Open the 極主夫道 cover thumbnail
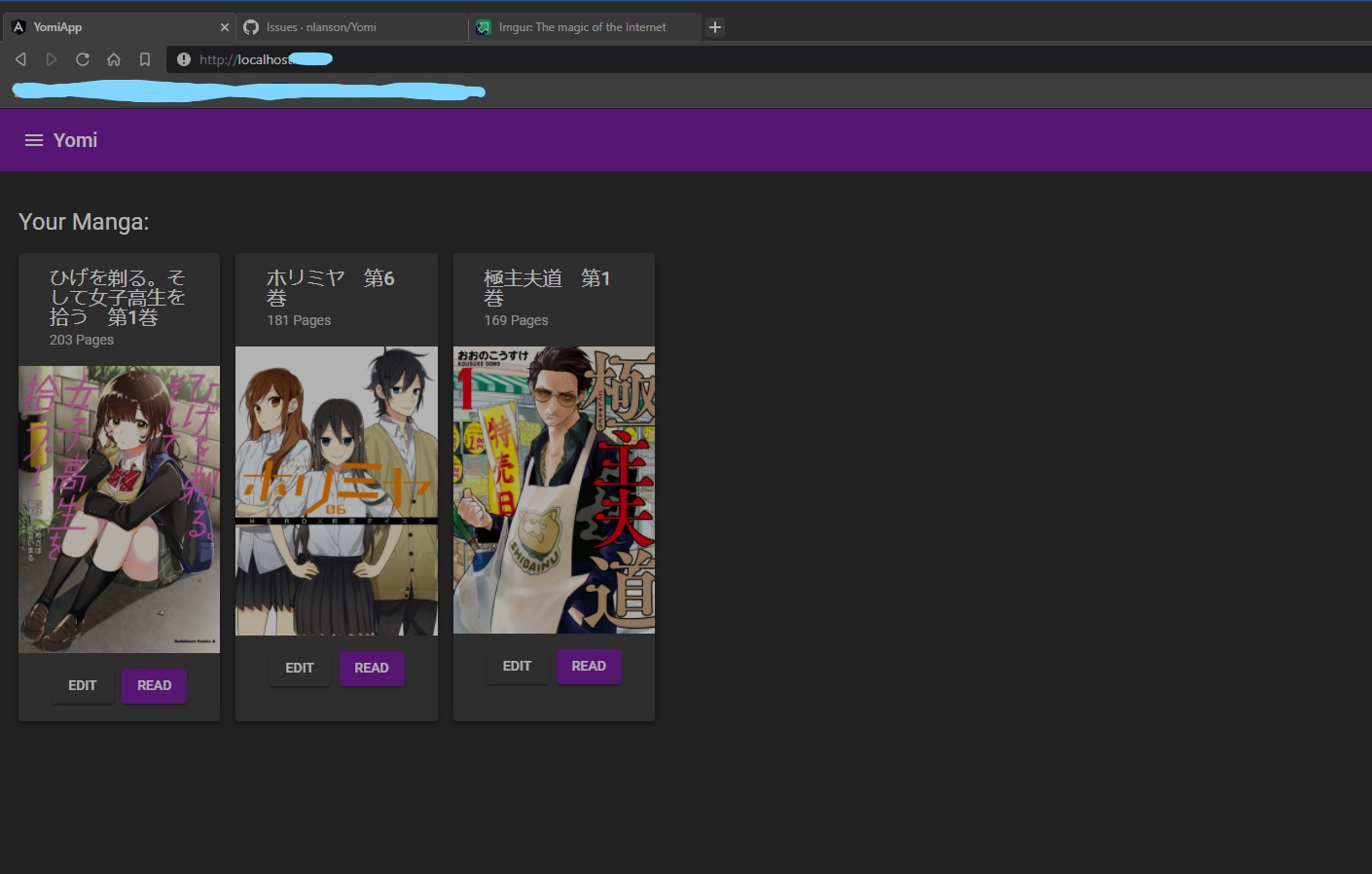 [x=554, y=490]
